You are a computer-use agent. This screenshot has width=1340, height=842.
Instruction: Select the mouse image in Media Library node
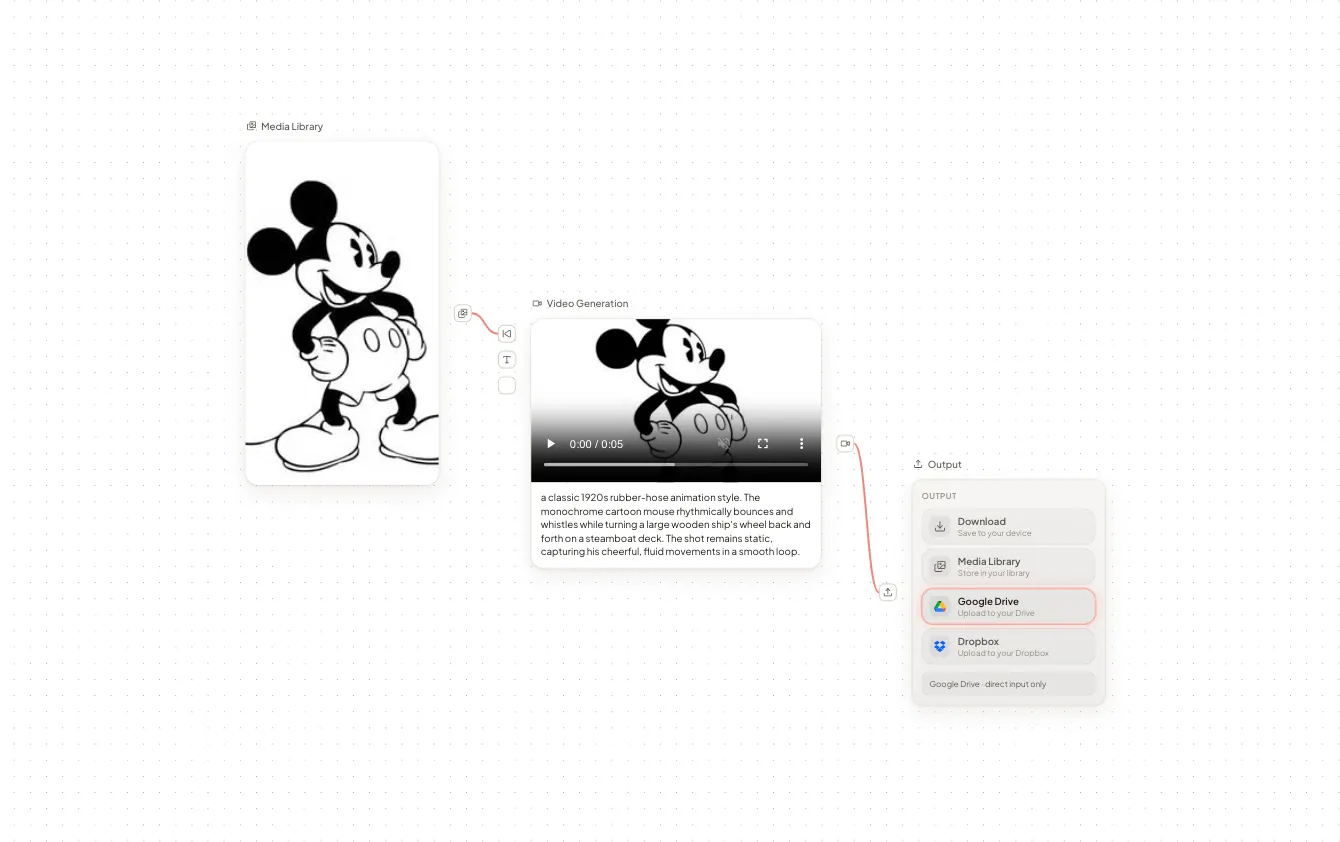tap(342, 313)
